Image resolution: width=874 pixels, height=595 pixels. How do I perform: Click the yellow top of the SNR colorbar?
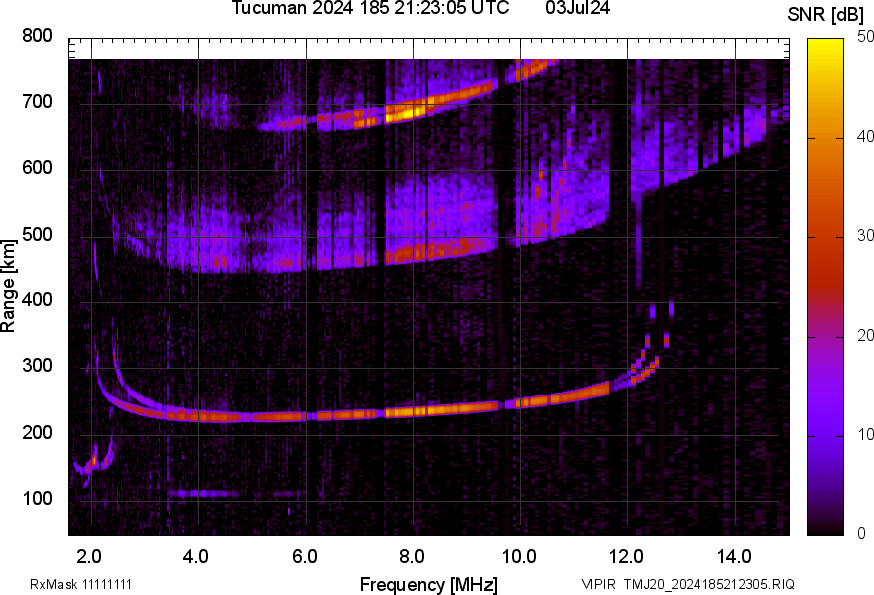point(825,47)
